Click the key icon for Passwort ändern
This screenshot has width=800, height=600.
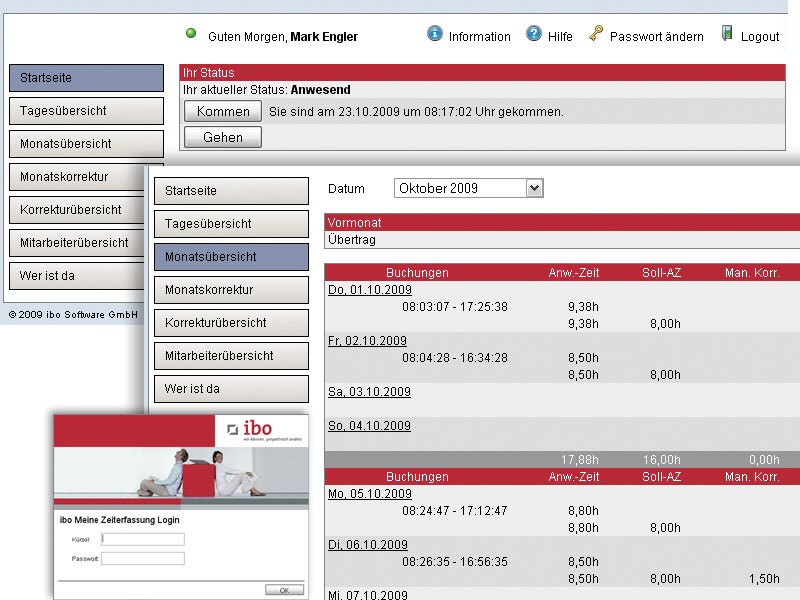coord(595,33)
